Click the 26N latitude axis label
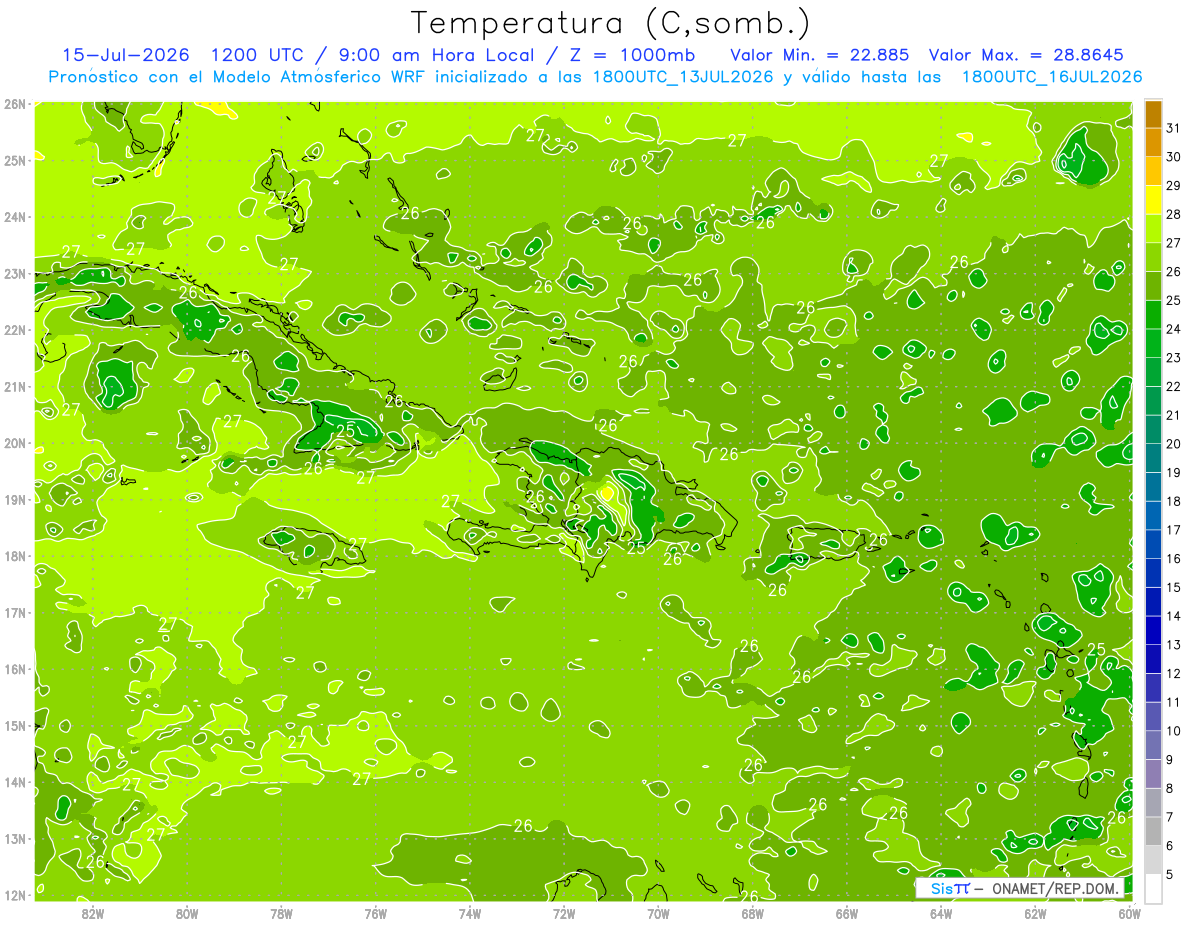This screenshot has width=1200, height=927. tap(15, 103)
